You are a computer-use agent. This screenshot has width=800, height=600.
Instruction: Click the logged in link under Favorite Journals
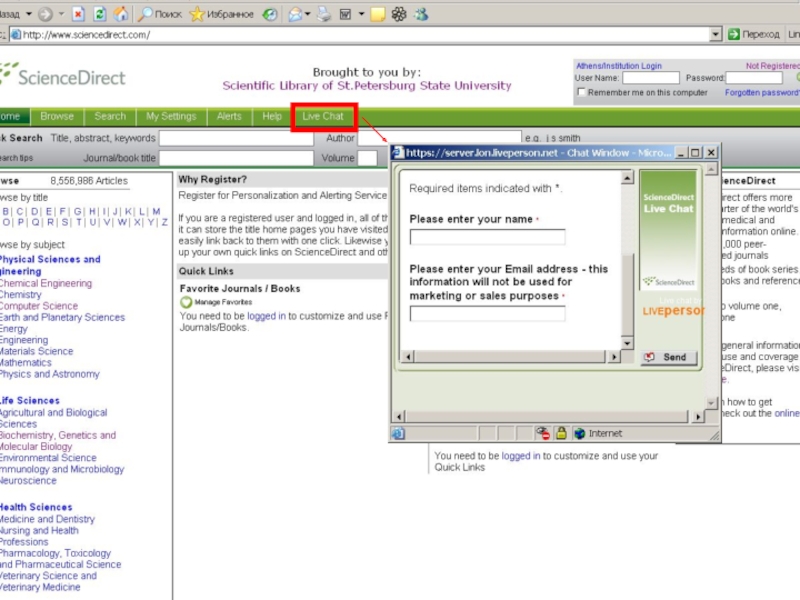tap(266, 316)
